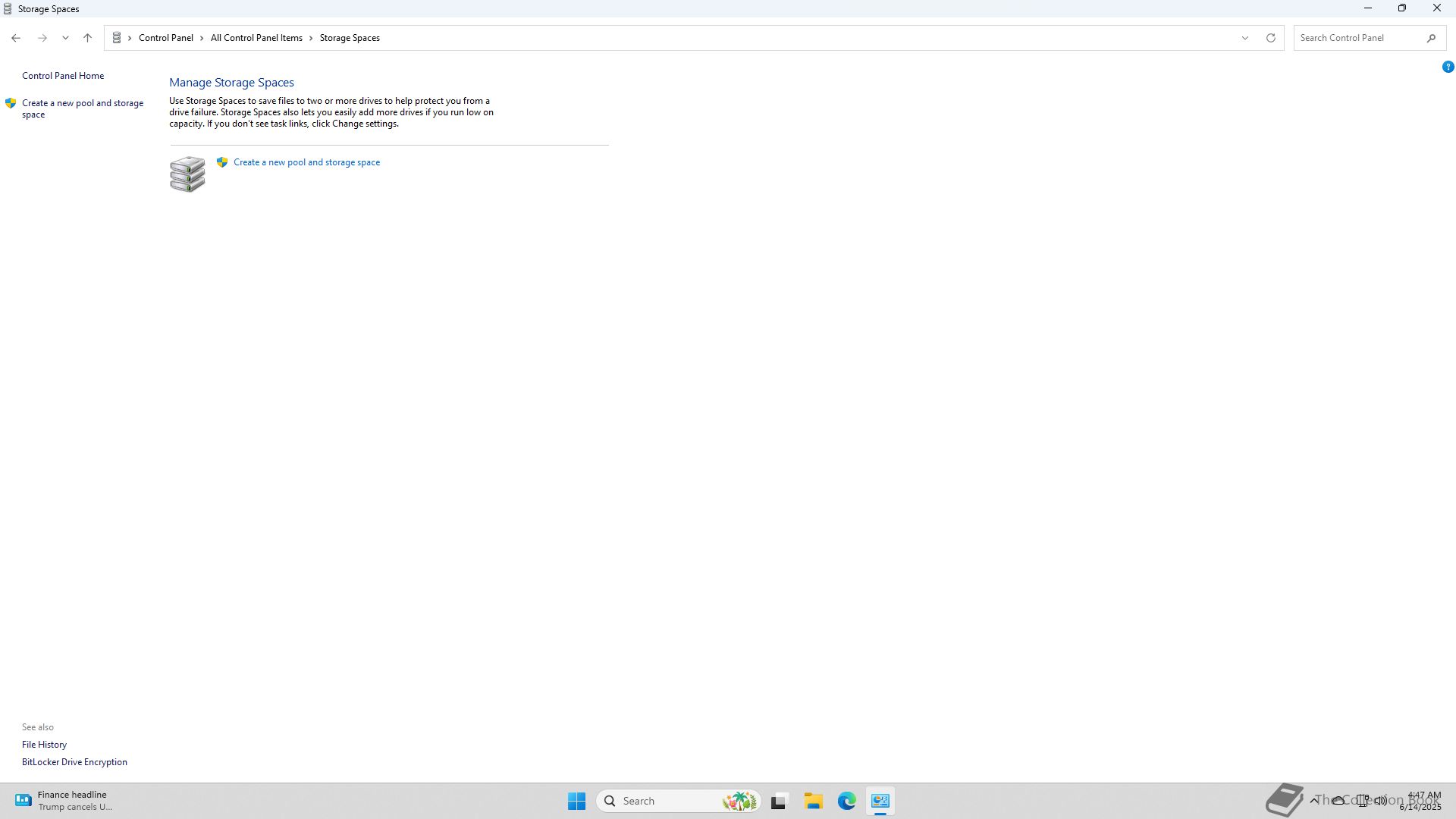The height and width of the screenshot is (819, 1456).
Task: Open File History link
Action: click(x=44, y=745)
